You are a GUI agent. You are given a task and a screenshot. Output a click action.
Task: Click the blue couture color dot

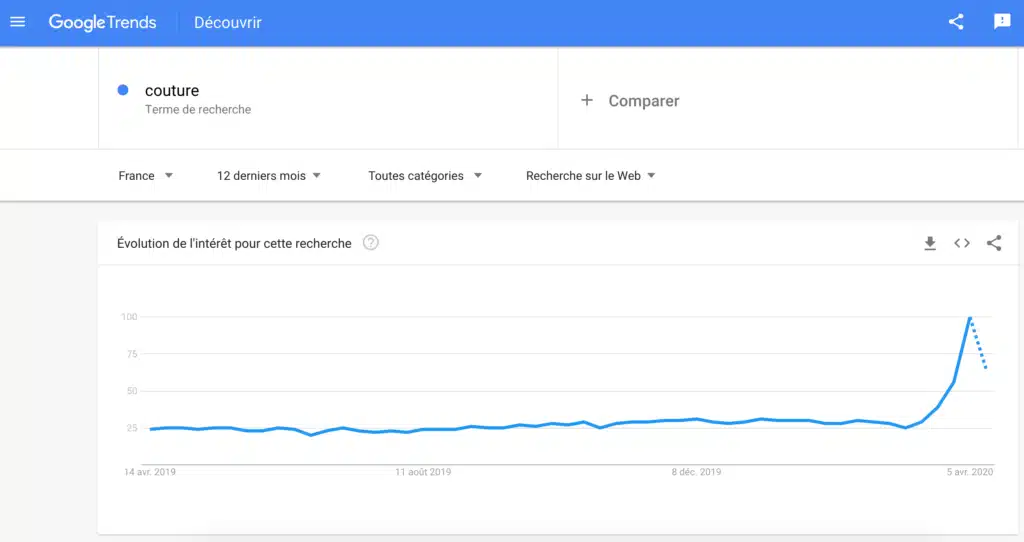tap(123, 90)
